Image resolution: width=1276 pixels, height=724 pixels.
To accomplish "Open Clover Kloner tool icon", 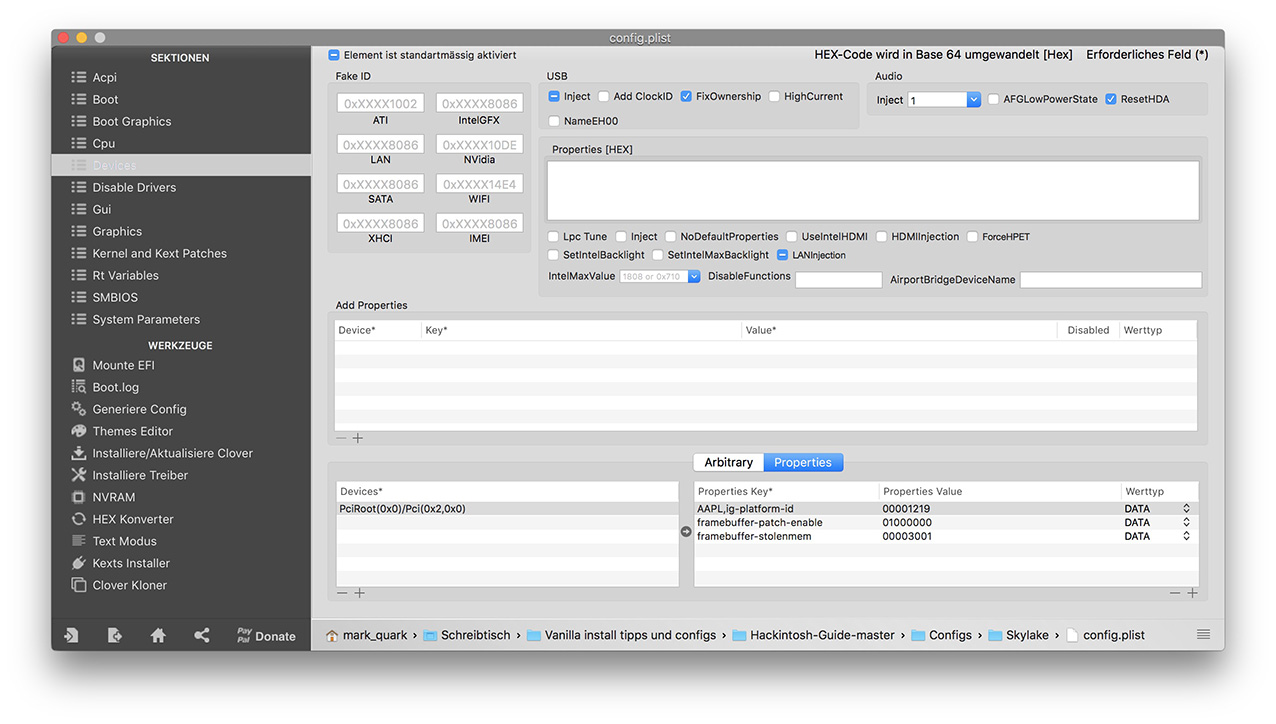I will (x=79, y=585).
